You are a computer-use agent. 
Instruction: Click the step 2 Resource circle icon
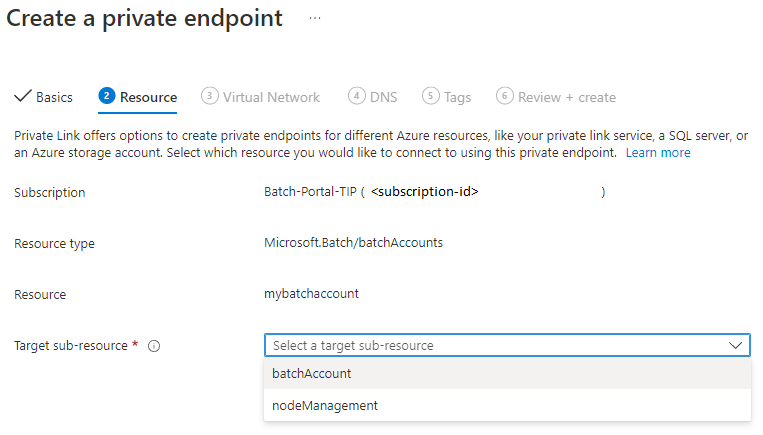tap(107, 96)
